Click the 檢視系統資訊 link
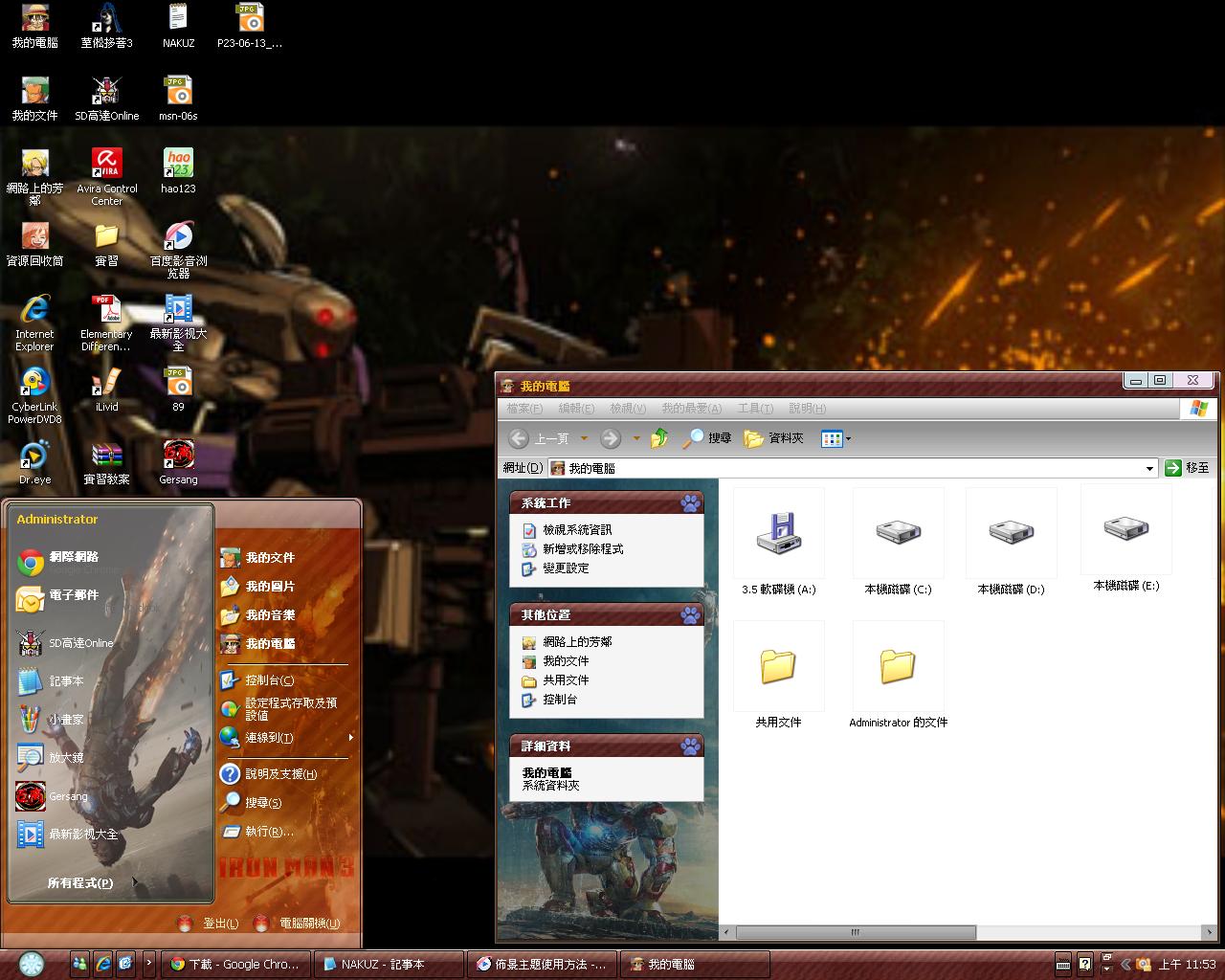Image resolution: width=1225 pixels, height=980 pixels. click(x=576, y=530)
